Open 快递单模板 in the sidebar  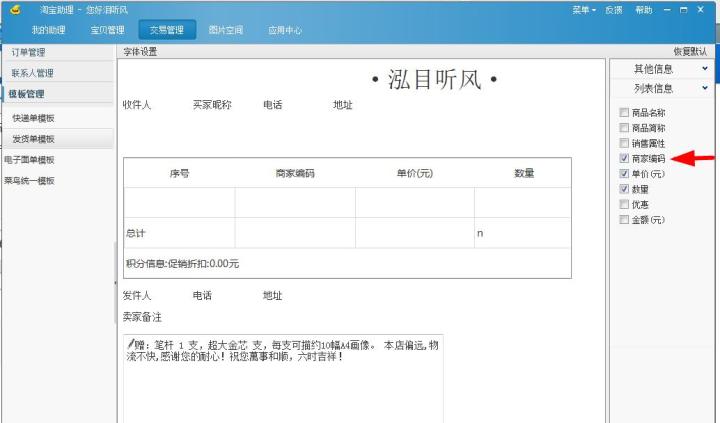33,117
